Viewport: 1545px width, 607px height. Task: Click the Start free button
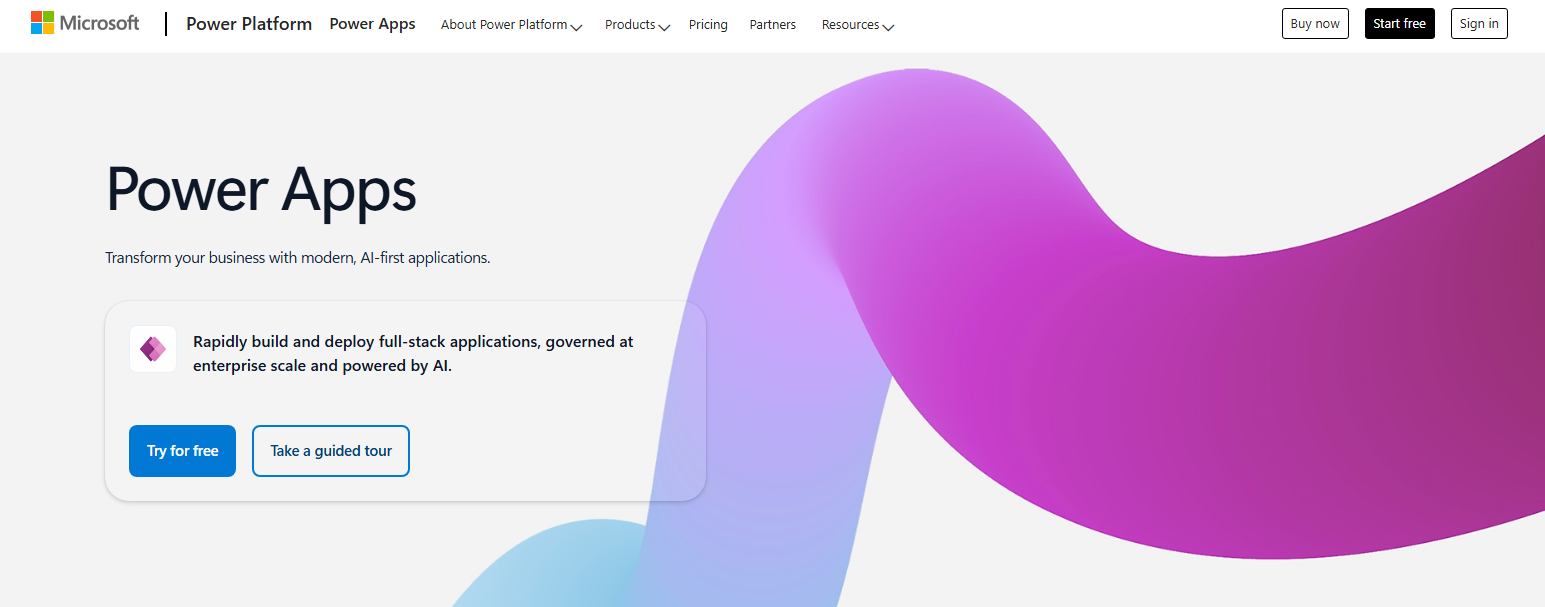tap(1399, 24)
